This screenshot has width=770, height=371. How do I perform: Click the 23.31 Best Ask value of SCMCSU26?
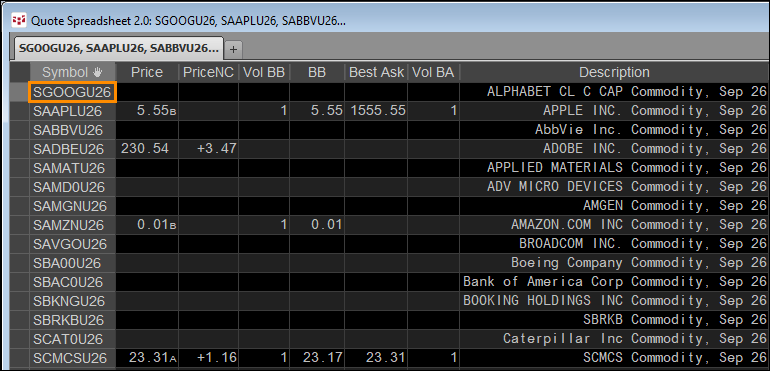click(376, 358)
